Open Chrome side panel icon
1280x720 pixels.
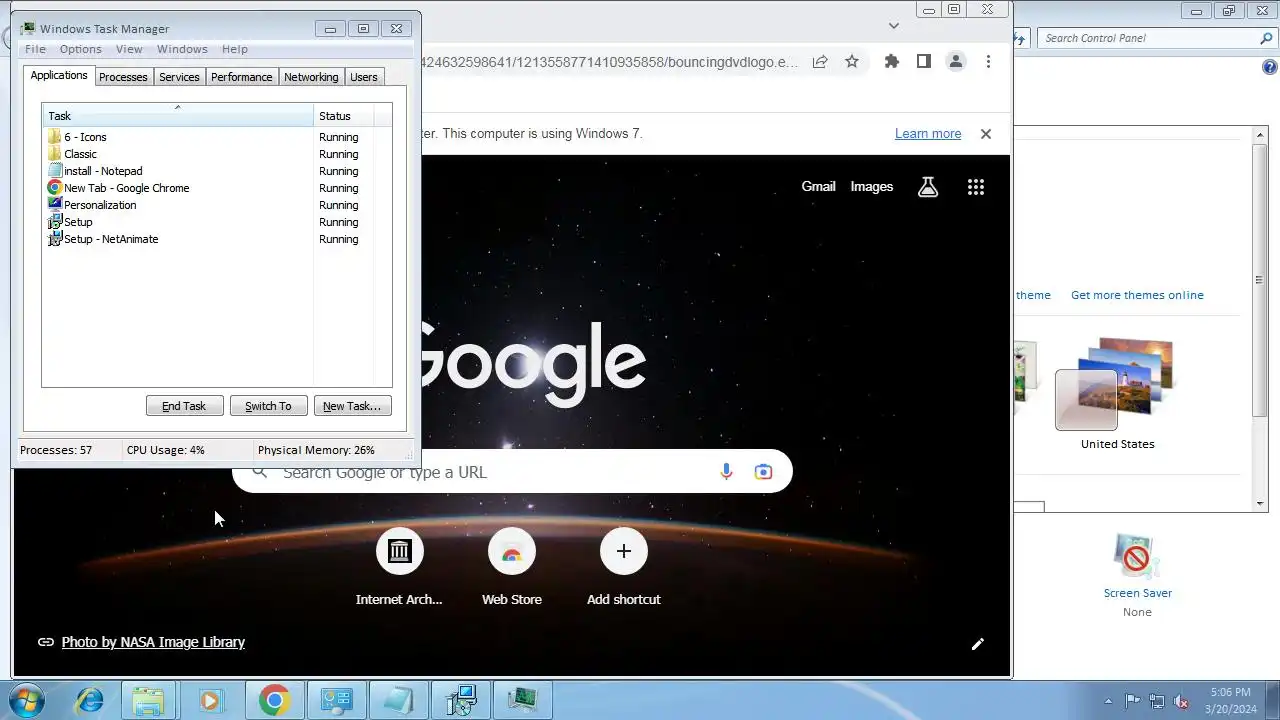[x=924, y=61]
